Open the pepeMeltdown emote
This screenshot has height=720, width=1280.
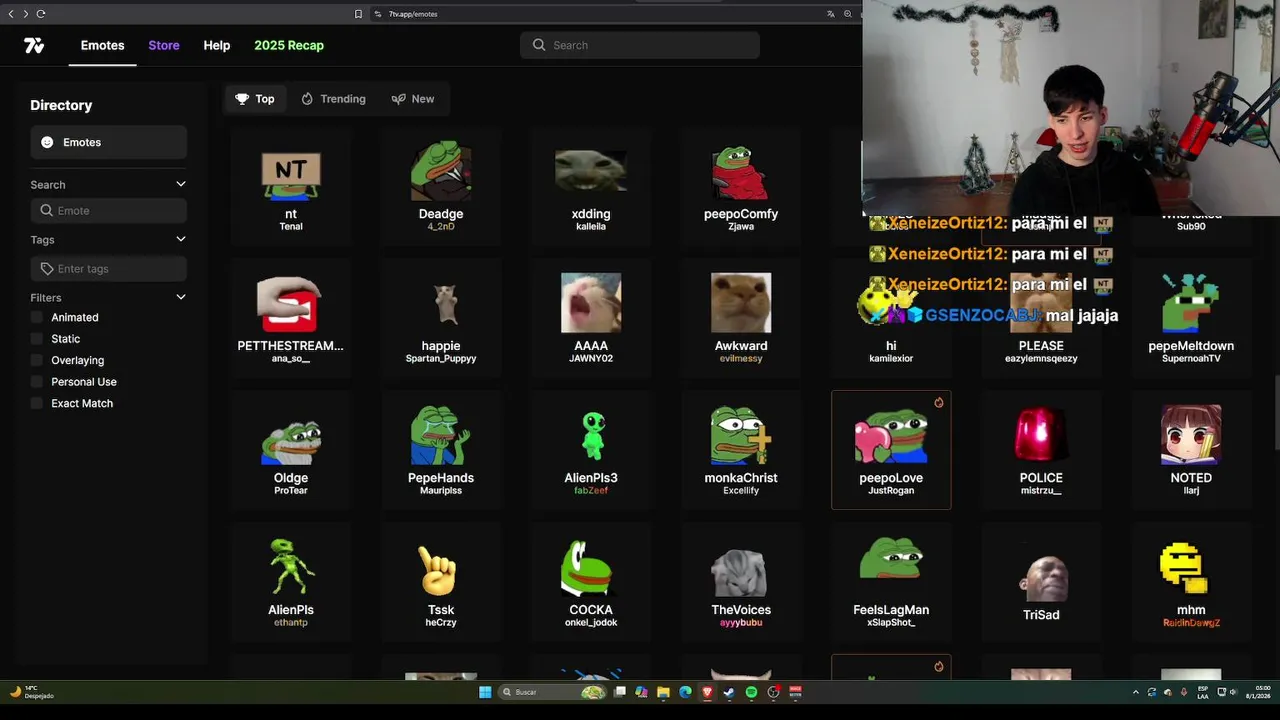(1191, 318)
